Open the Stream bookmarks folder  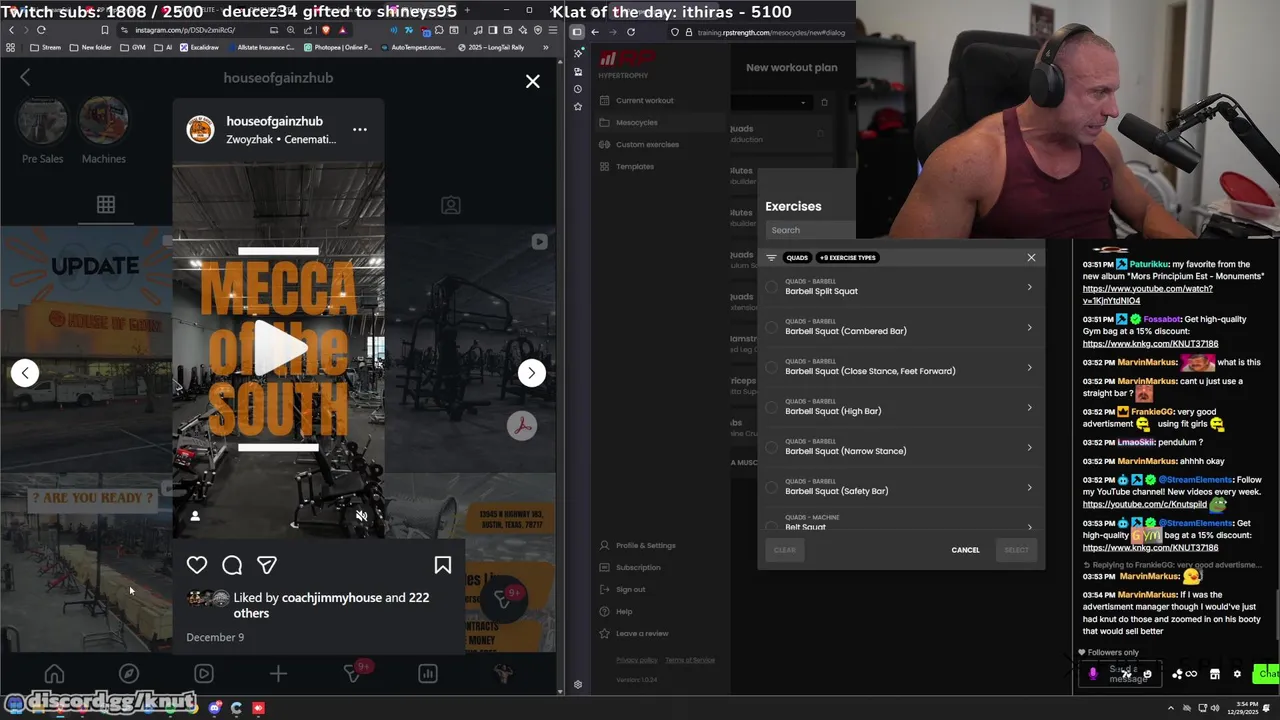(x=45, y=47)
